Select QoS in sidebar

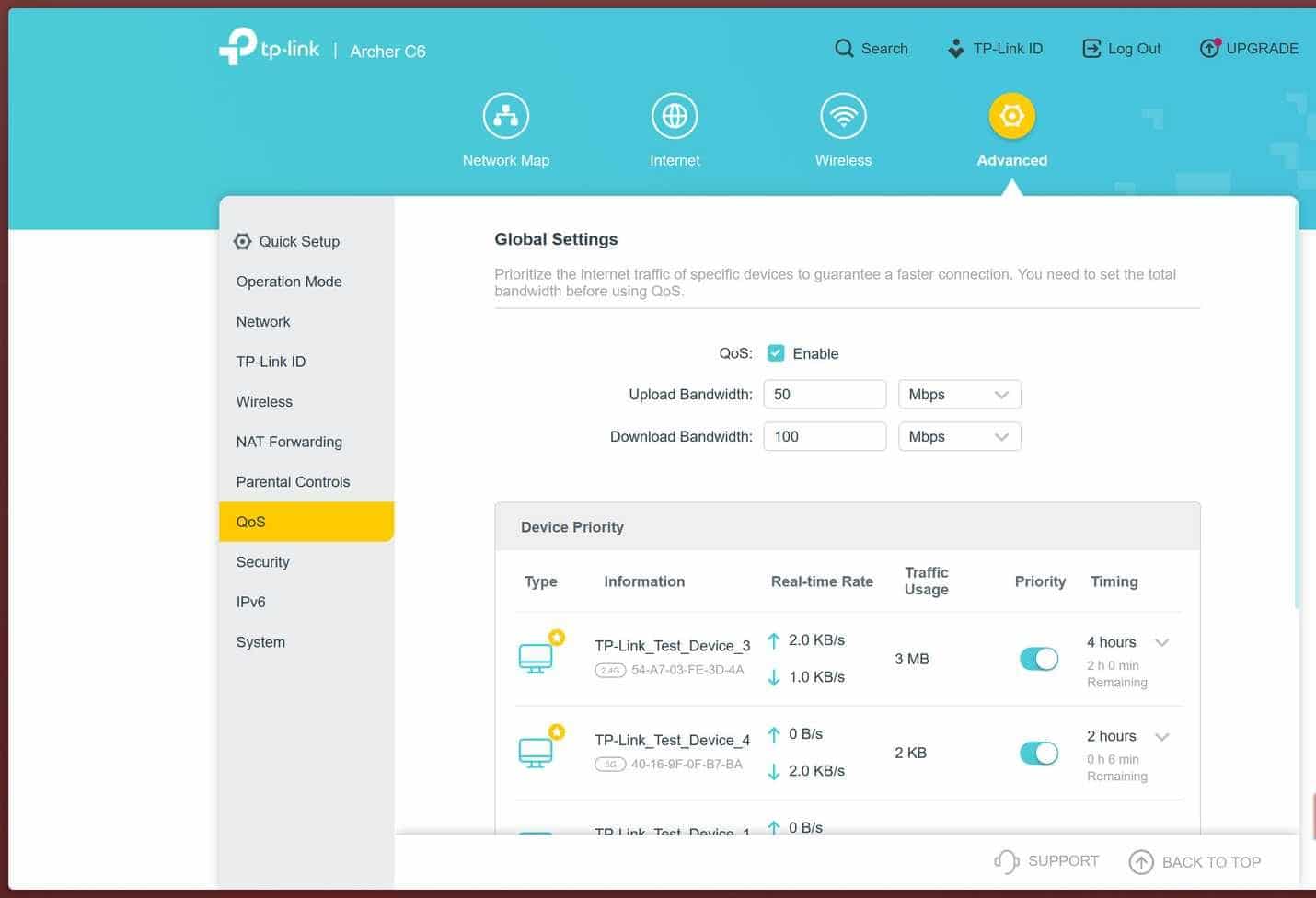(x=306, y=522)
